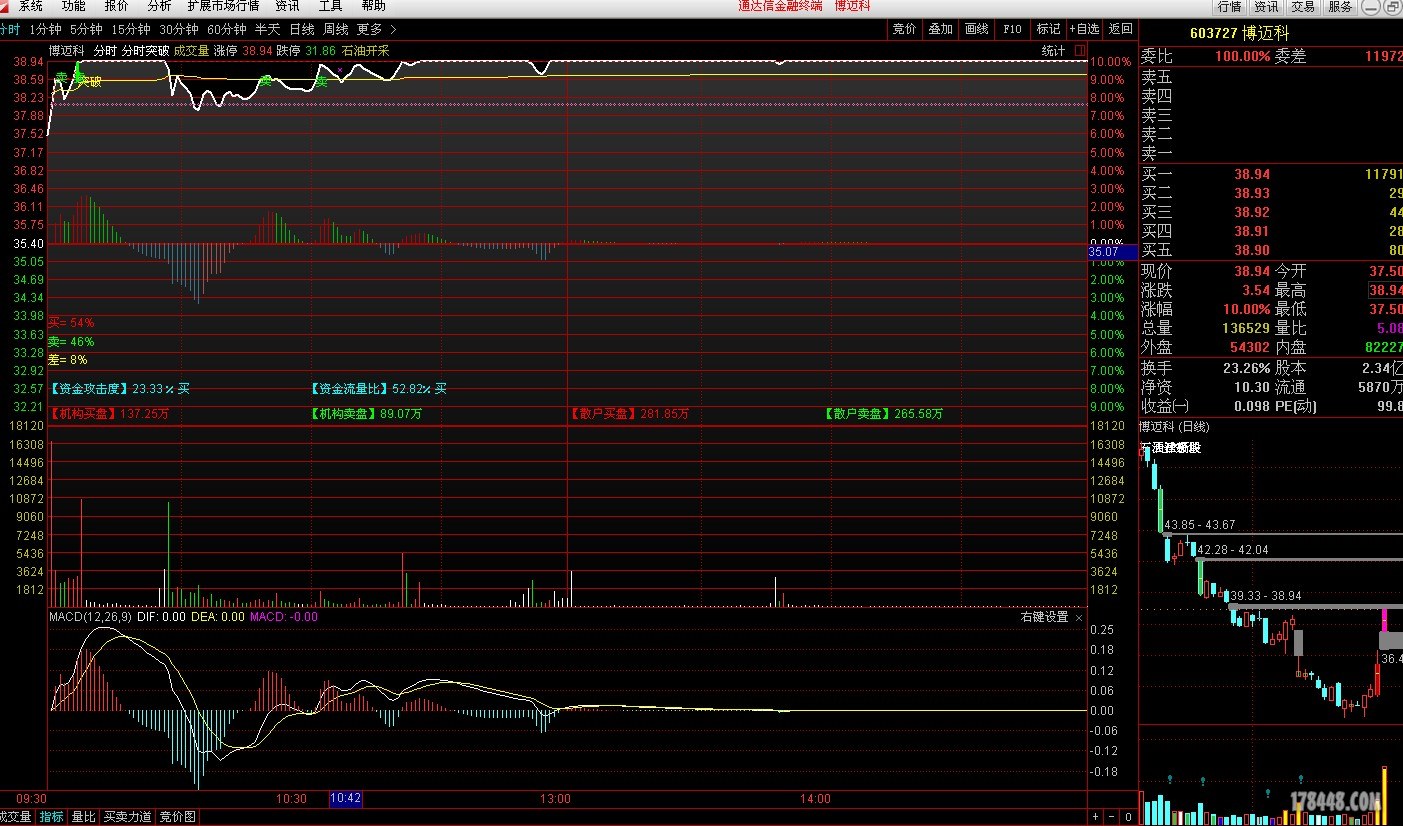Click the 买三 price 38.92 row
1403x826 pixels.
tap(1271, 212)
